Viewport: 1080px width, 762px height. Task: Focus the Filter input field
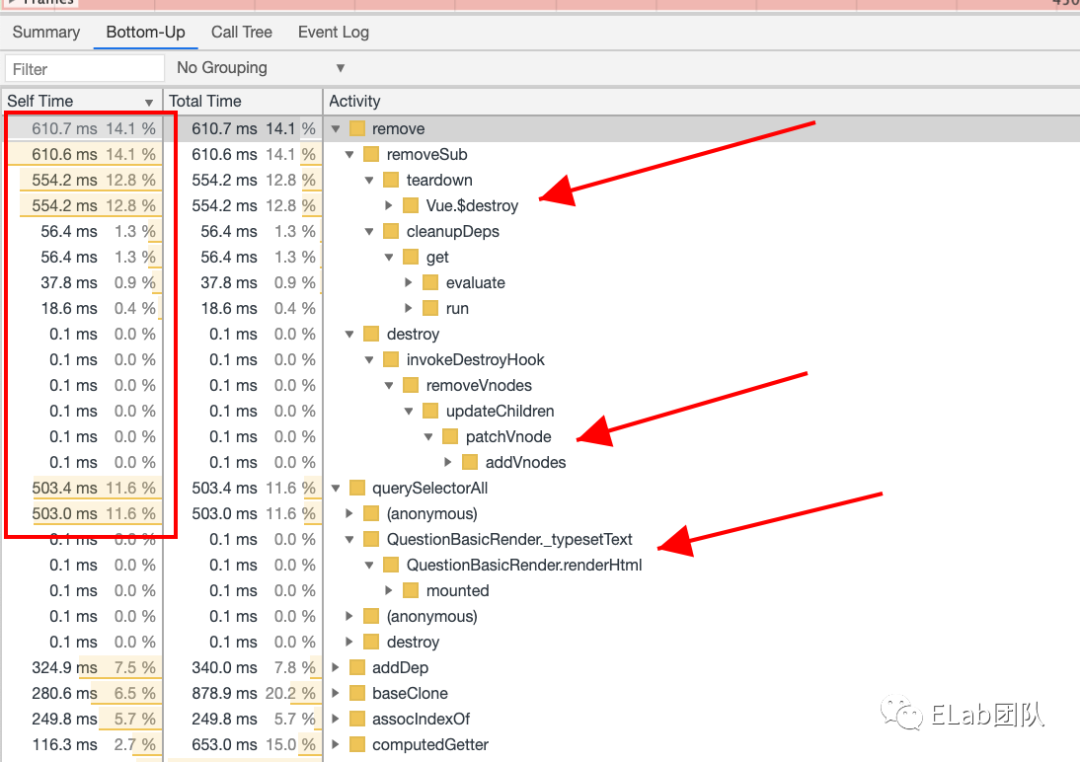click(85, 69)
